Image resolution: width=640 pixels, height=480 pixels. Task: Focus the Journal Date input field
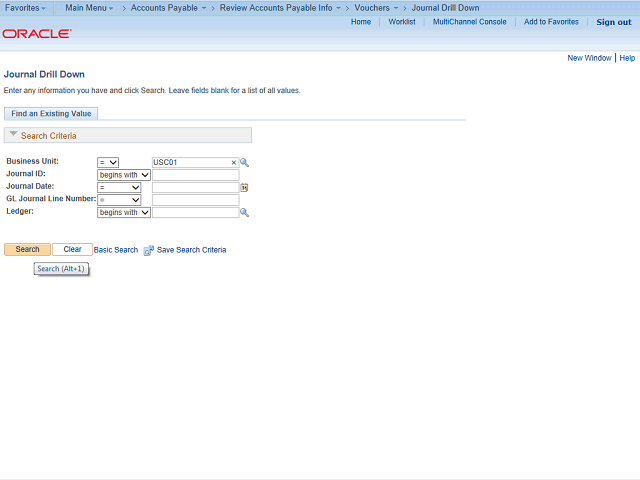[196, 188]
